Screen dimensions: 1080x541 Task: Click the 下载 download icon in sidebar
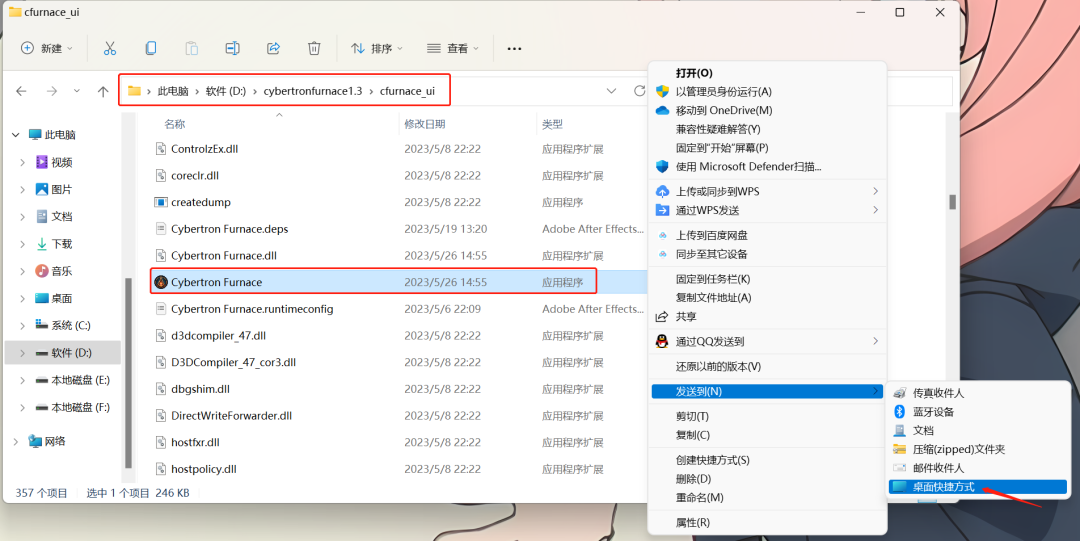41,243
